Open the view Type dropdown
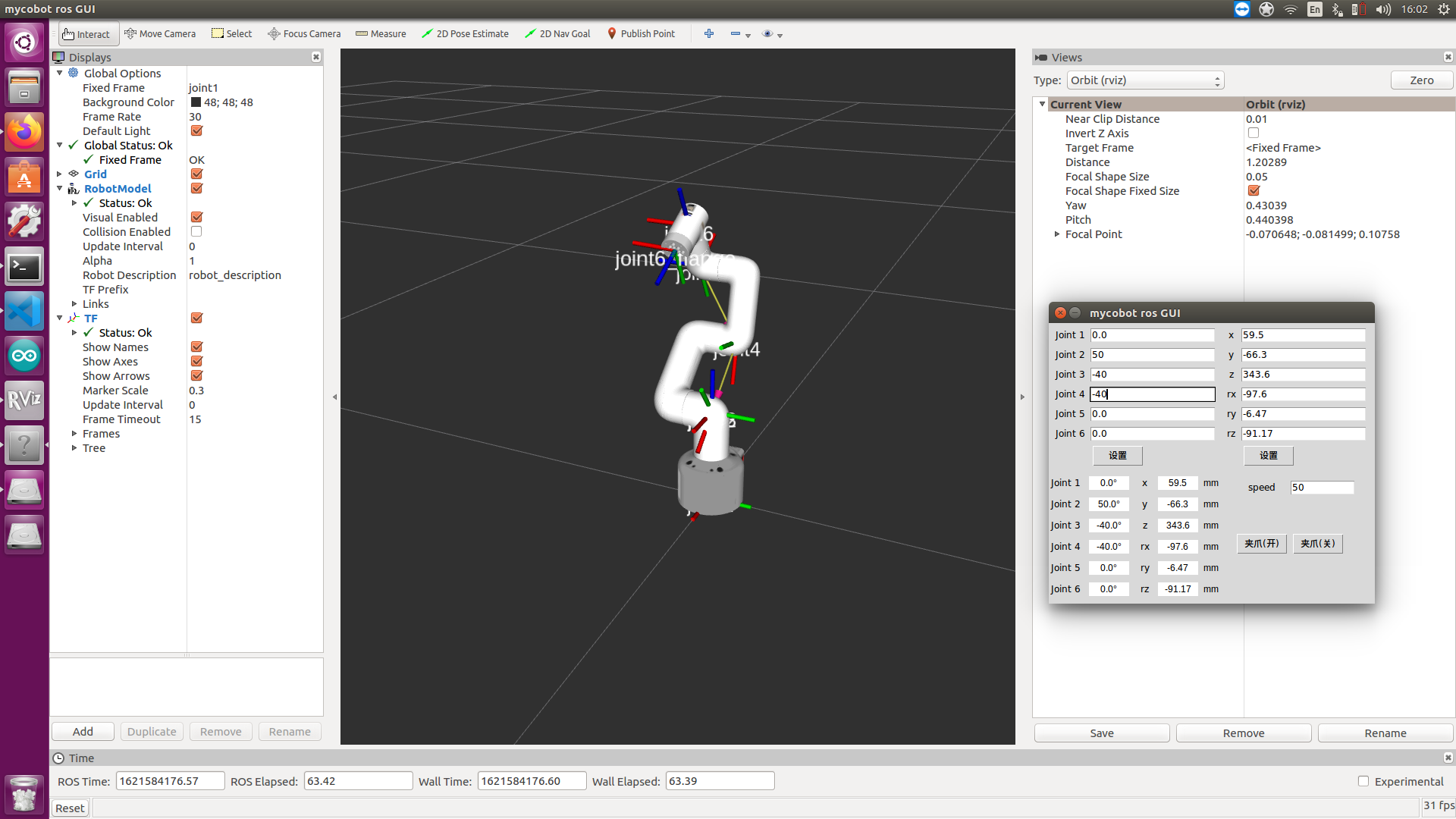 pyautogui.click(x=1145, y=80)
